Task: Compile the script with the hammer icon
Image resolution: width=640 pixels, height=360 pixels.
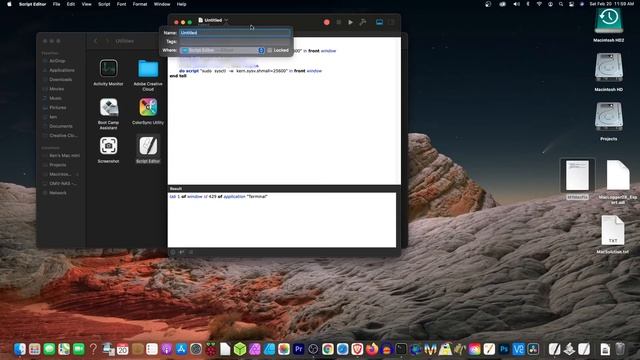Action: pyautogui.click(x=362, y=22)
